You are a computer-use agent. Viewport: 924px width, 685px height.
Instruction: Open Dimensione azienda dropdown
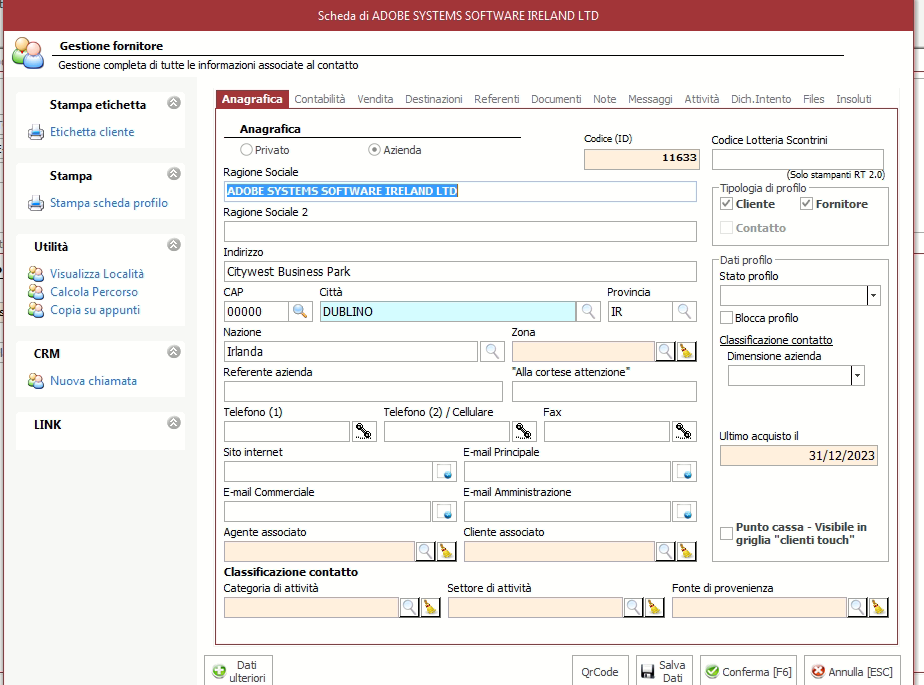click(858, 376)
